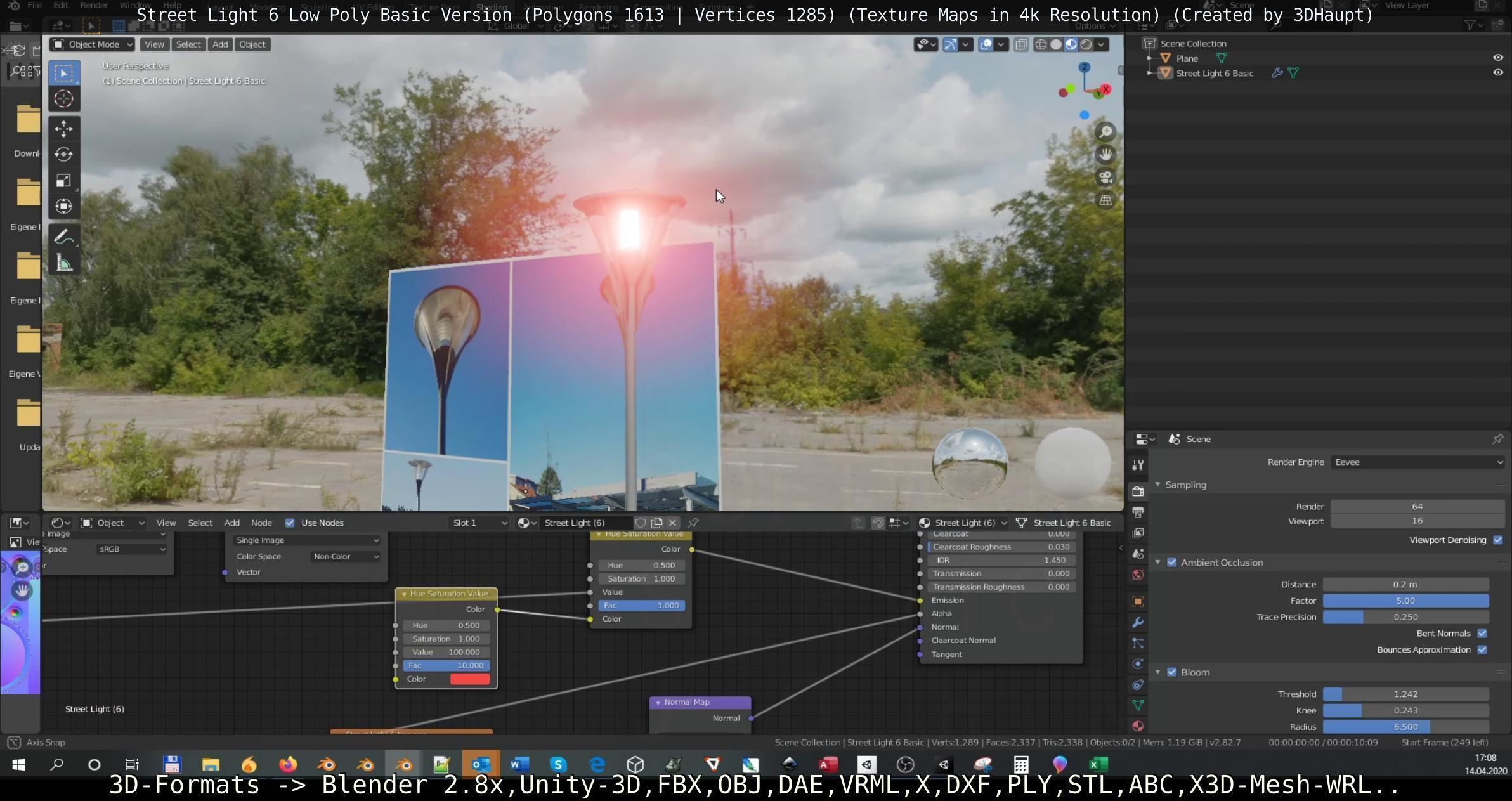Image resolution: width=1512 pixels, height=801 pixels.
Task: Open the Object Mode dropdown
Action: [93, 44]
